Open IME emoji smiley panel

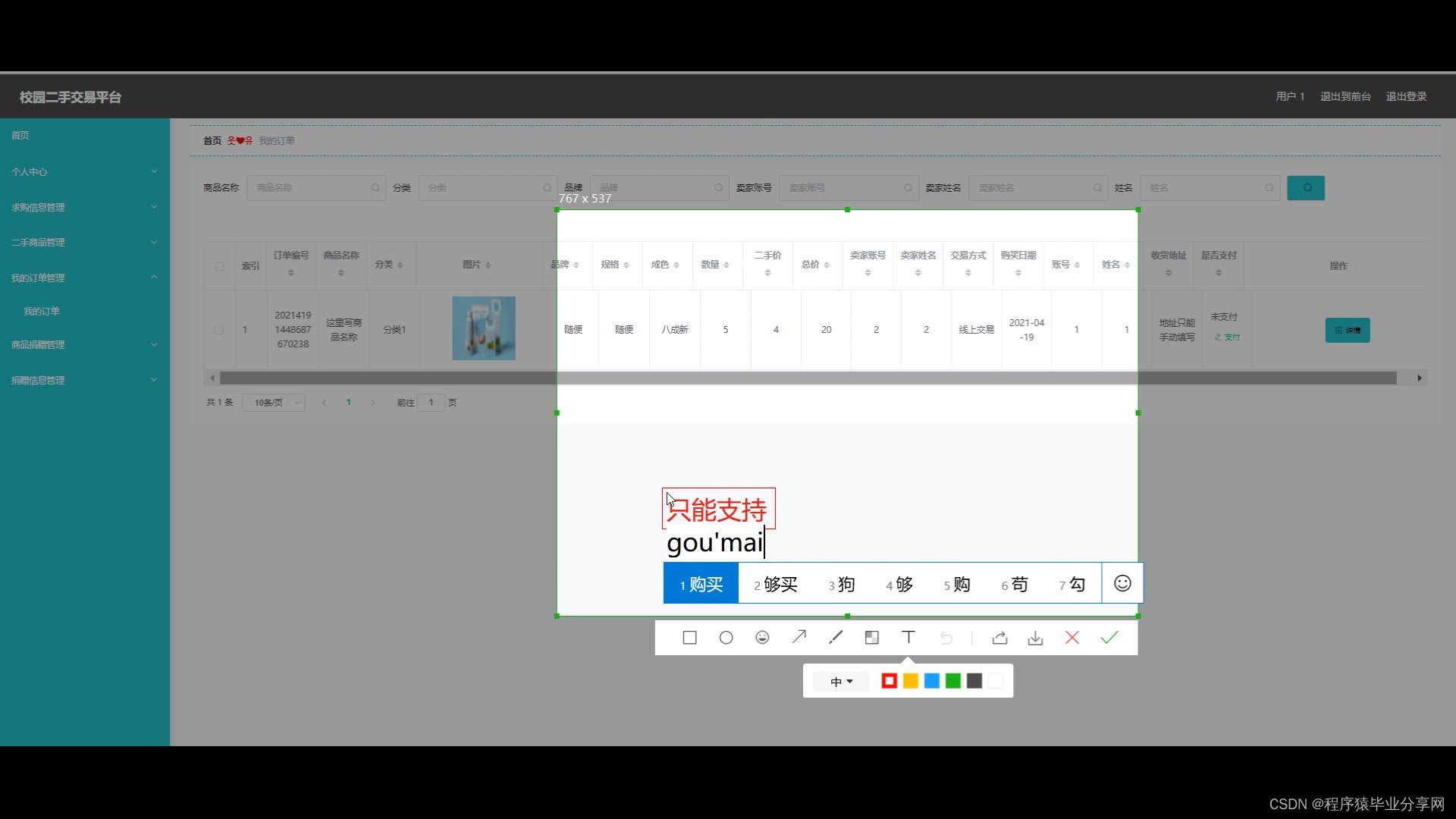click(1122, 583)
